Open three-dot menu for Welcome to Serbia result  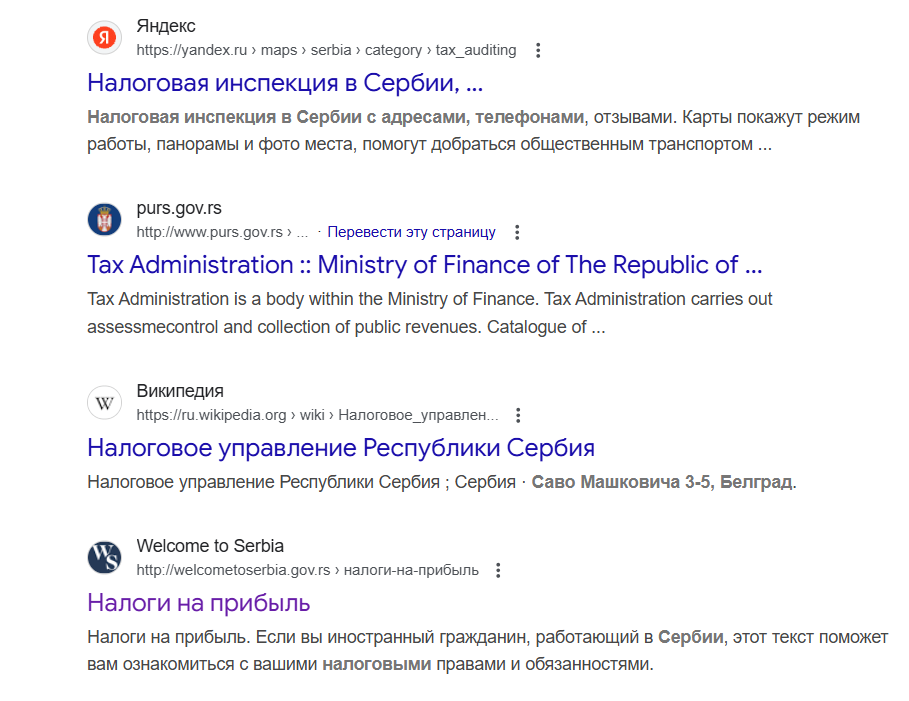click(x=498, y=571)
